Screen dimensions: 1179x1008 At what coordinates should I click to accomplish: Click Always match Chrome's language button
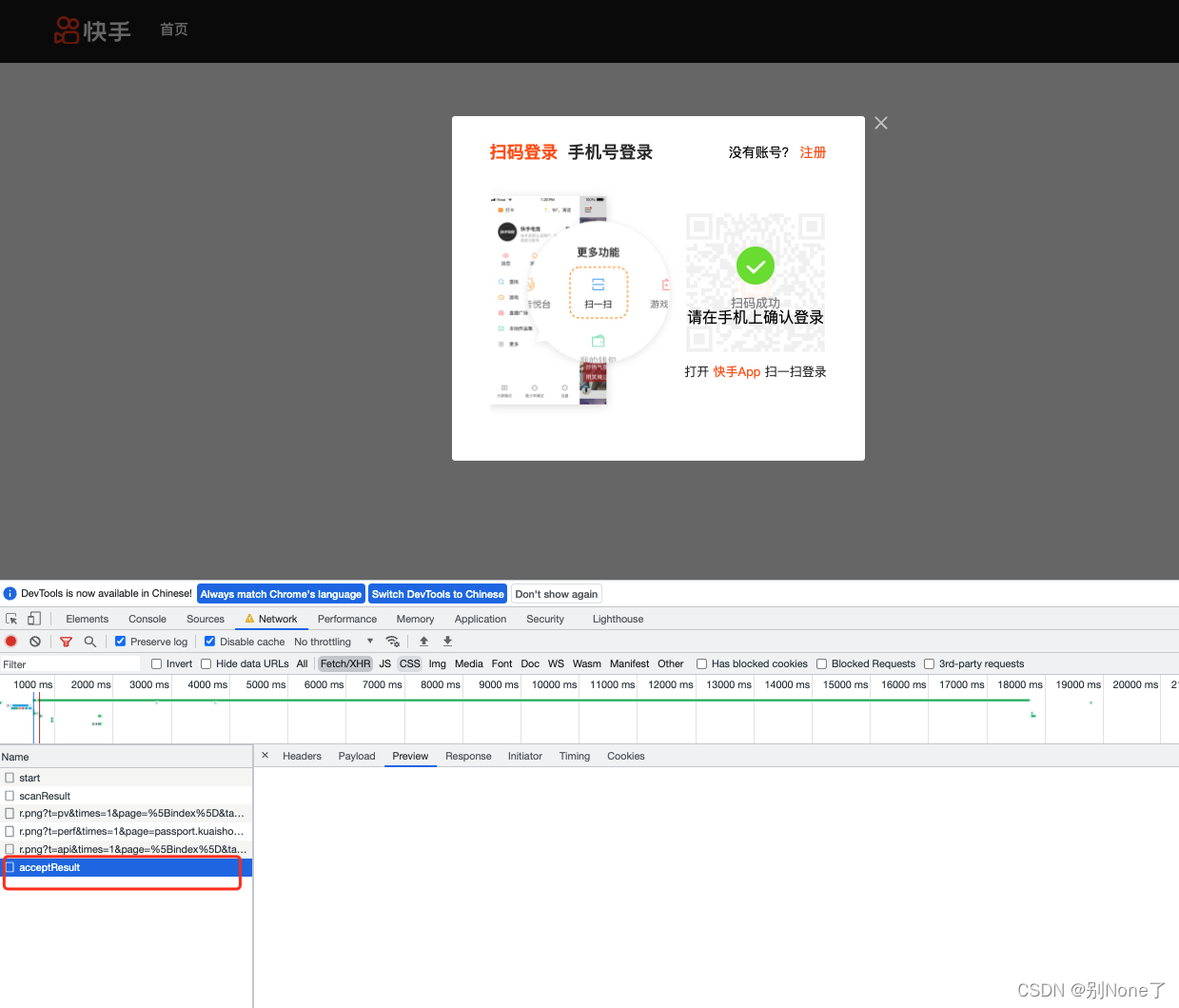(281, 594)
